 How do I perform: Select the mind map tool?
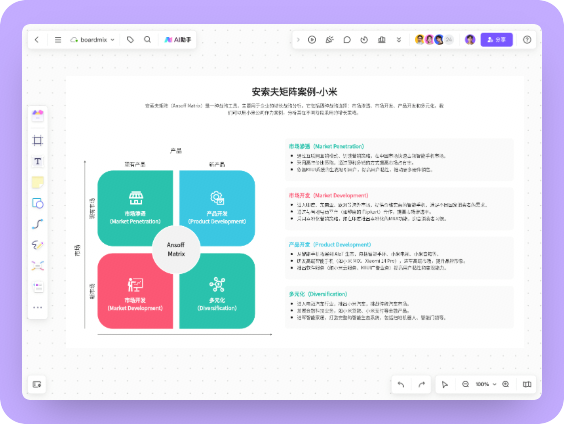coord(38,266)
